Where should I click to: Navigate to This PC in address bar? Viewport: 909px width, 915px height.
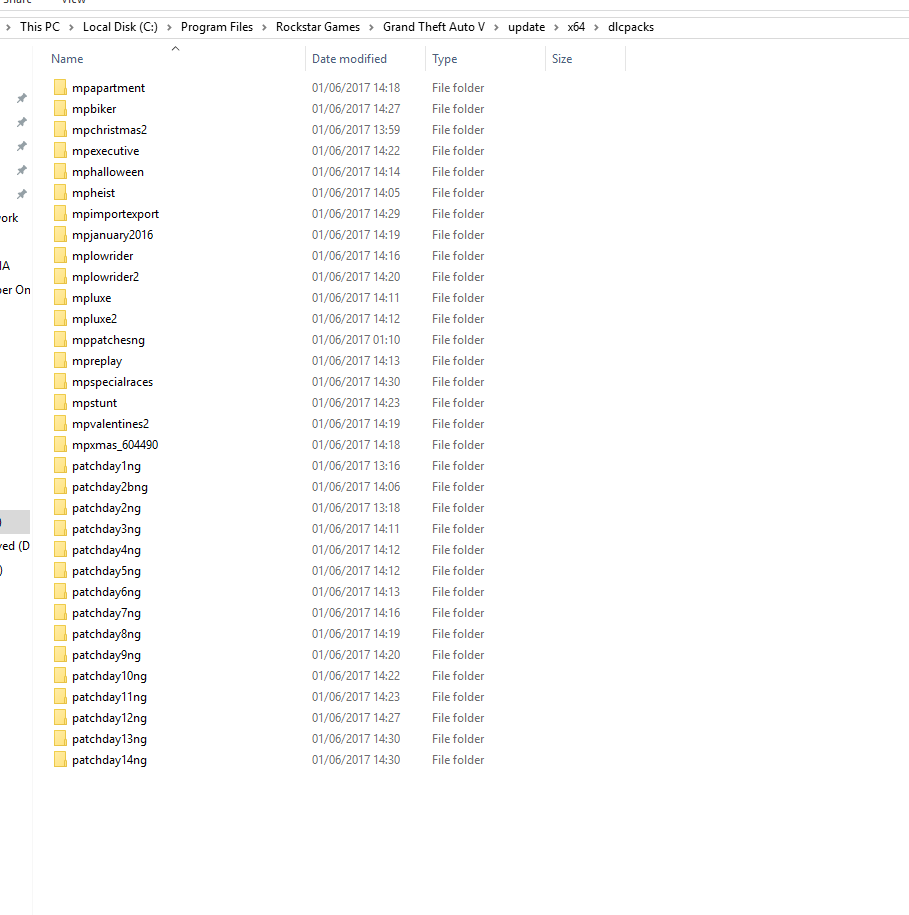(x=40, y=27)
